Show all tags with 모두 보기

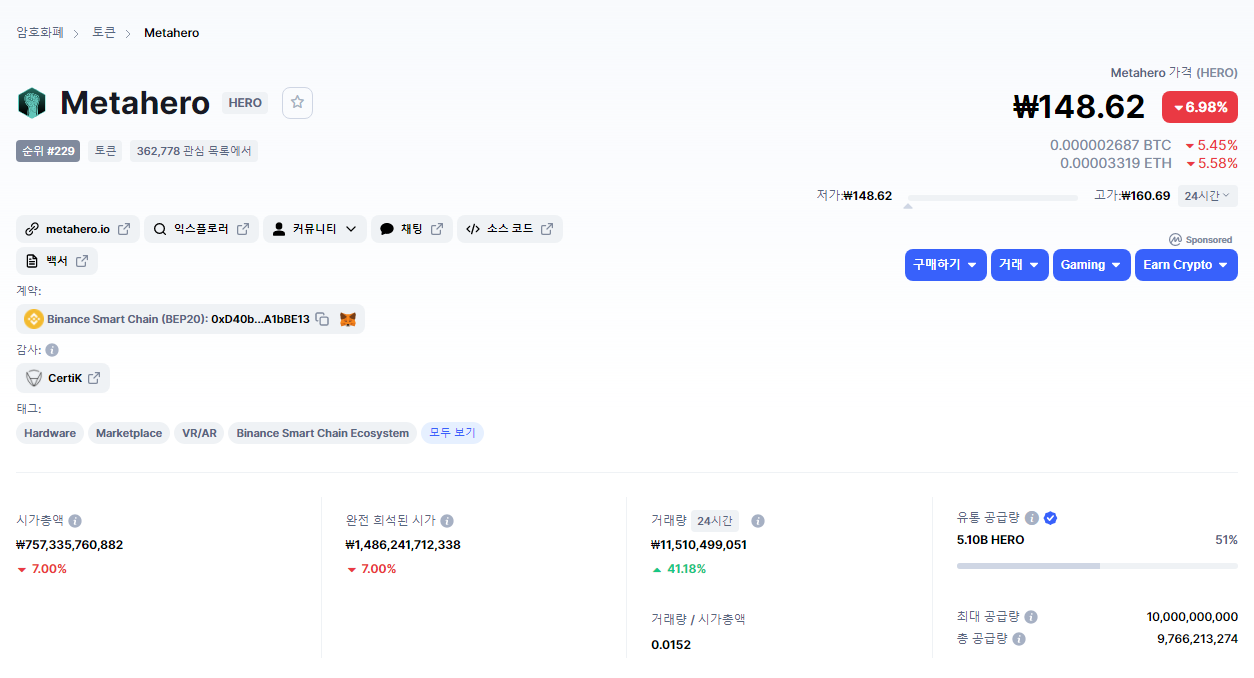[452, 433]
